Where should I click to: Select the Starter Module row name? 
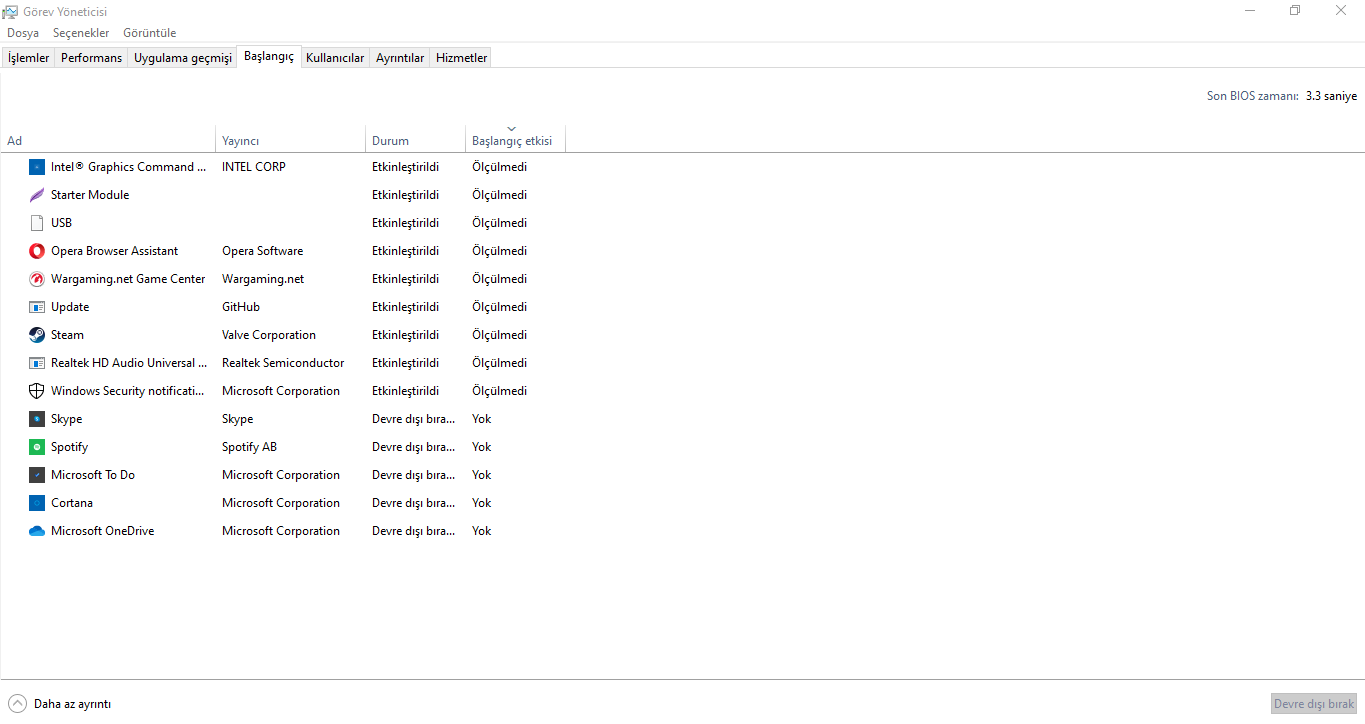click(x=90, y=195)
